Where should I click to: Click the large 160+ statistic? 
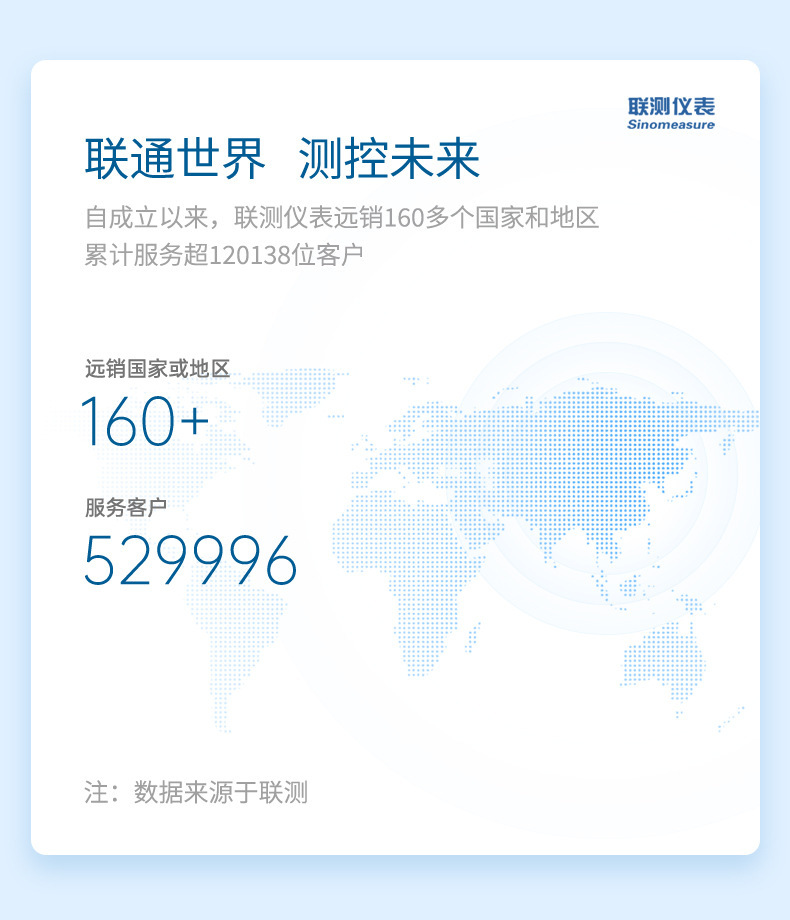pos(144,421)
